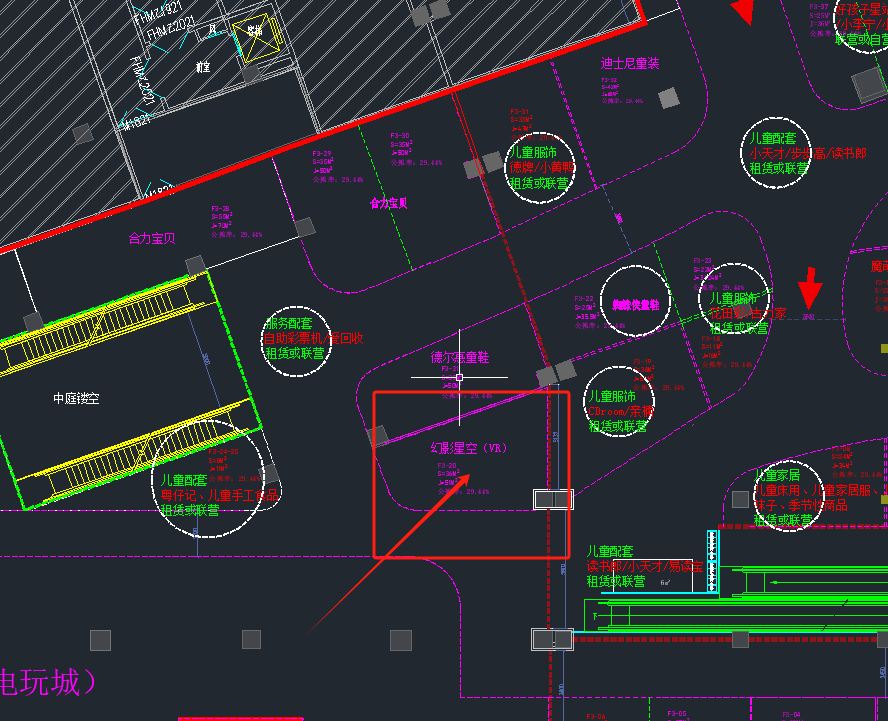
Task: Select the 迪士尼童装 store text
Action: 629,64
